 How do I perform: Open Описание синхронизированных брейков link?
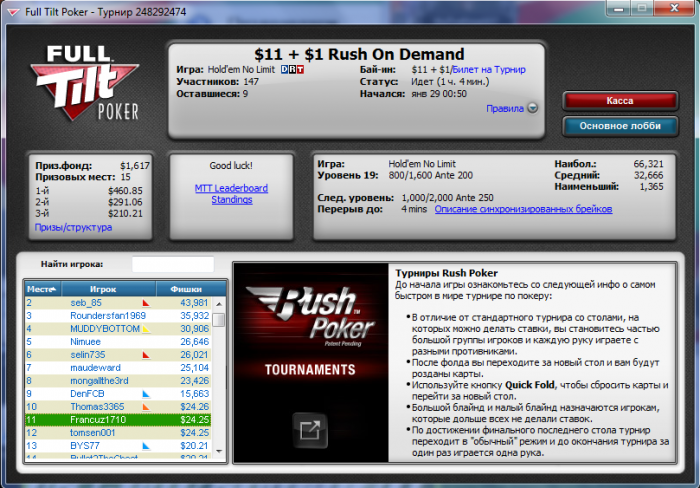click(523, 209)
